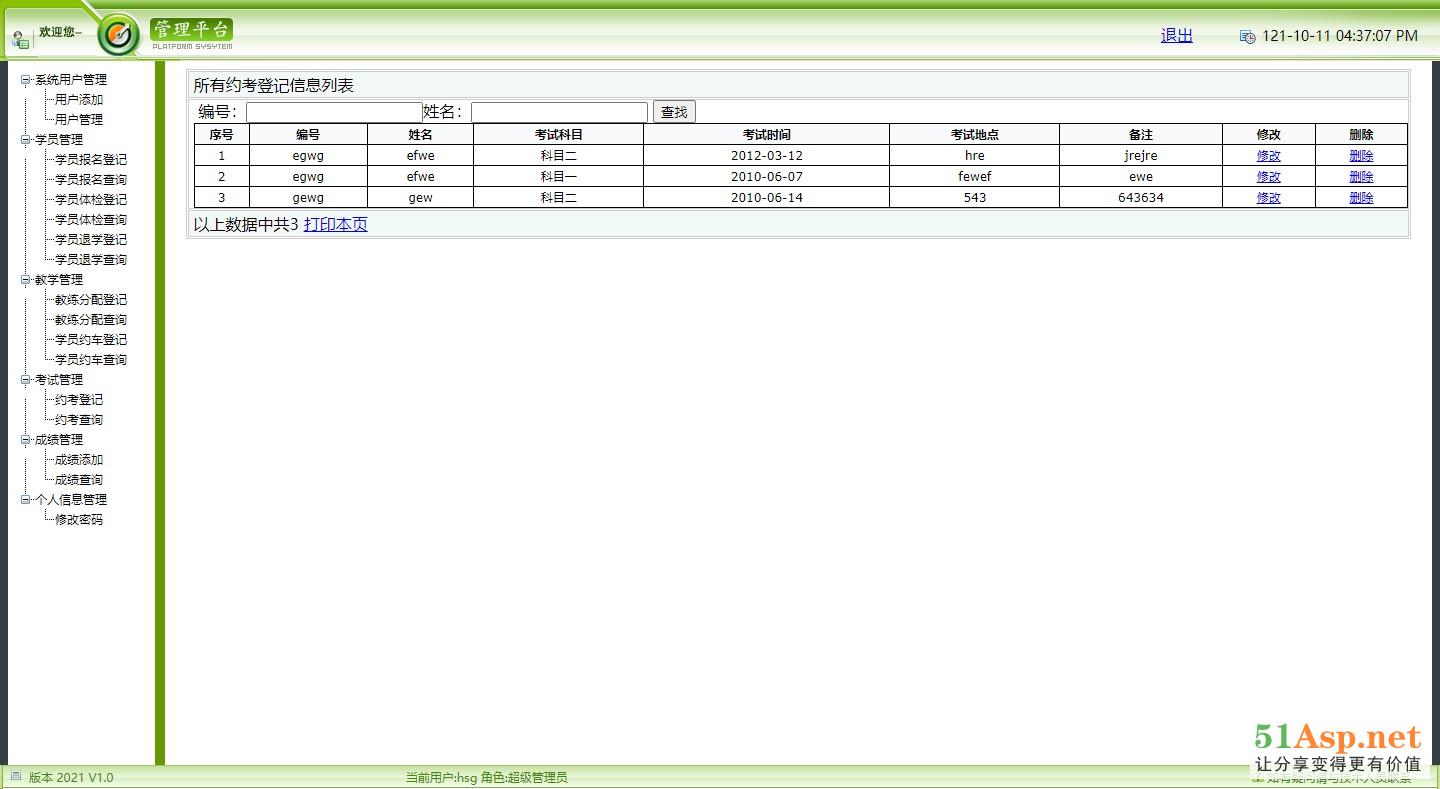Click 修改 for the 2012-03-12 exam row
Viewport: 1440px width, 789px height.
1268,156
